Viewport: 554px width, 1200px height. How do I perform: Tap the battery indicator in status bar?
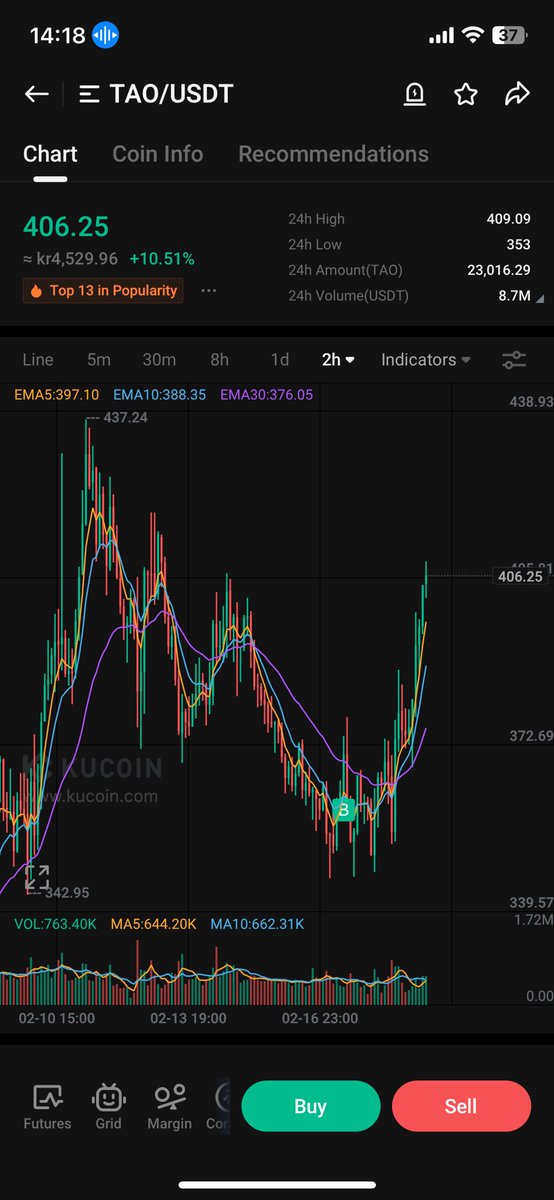coord(509,36)
